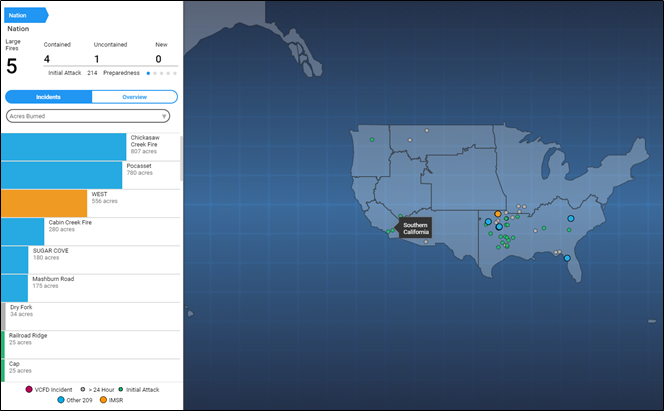This screenshot has width=664, height=411.
Task: Click the Preparedness level dots indicator
Action: point(161,73)
